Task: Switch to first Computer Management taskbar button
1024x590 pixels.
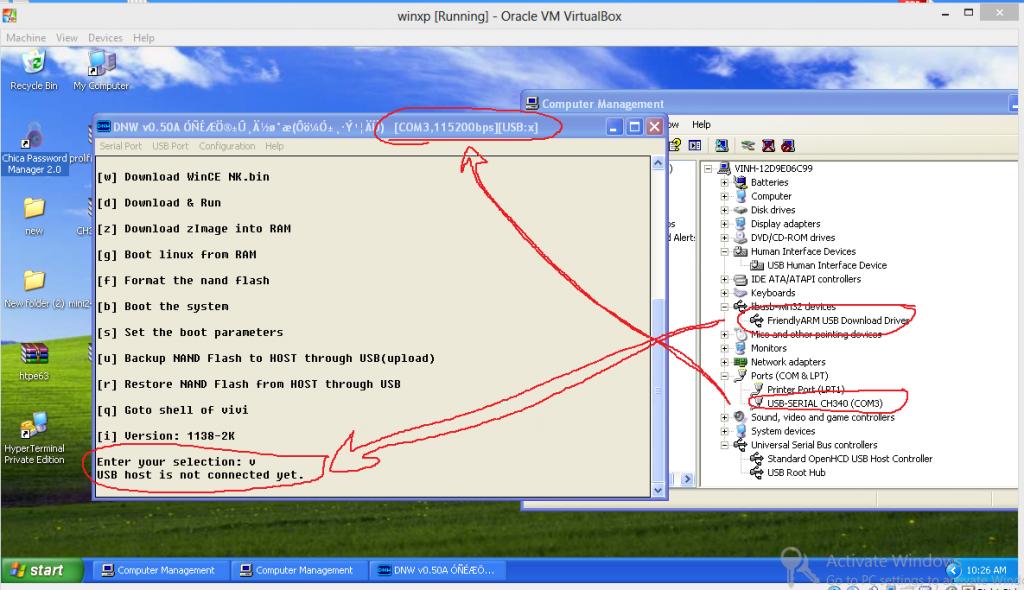Action: coord(159,570)
